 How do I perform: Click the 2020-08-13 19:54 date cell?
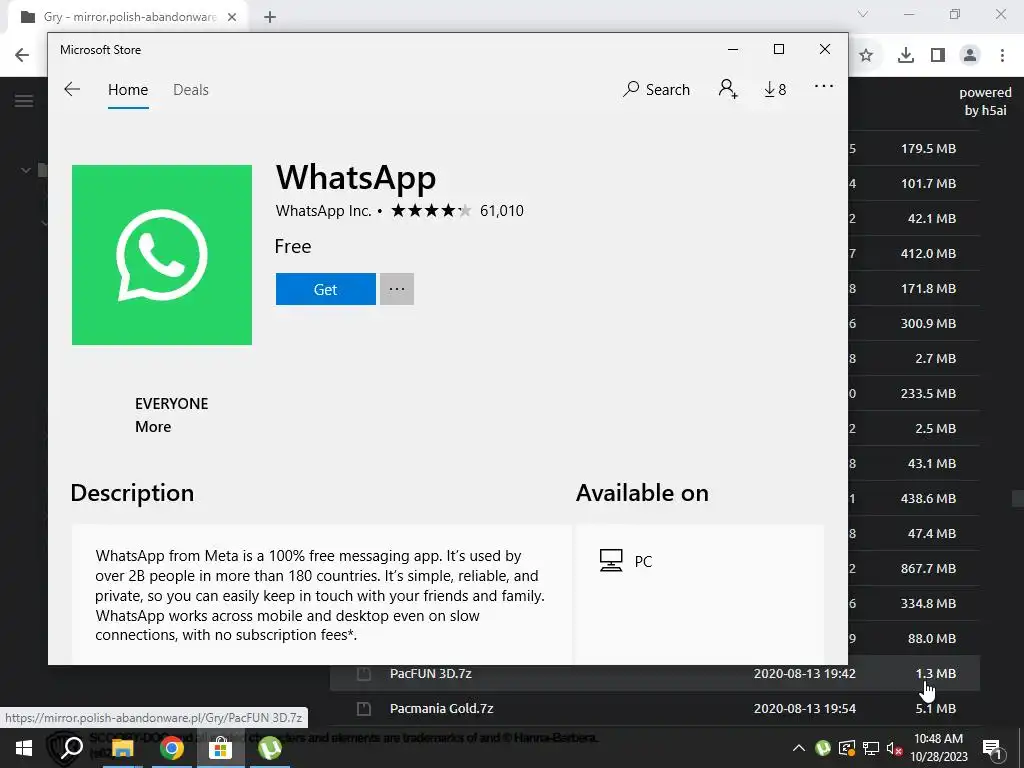[x=805, y=709]
